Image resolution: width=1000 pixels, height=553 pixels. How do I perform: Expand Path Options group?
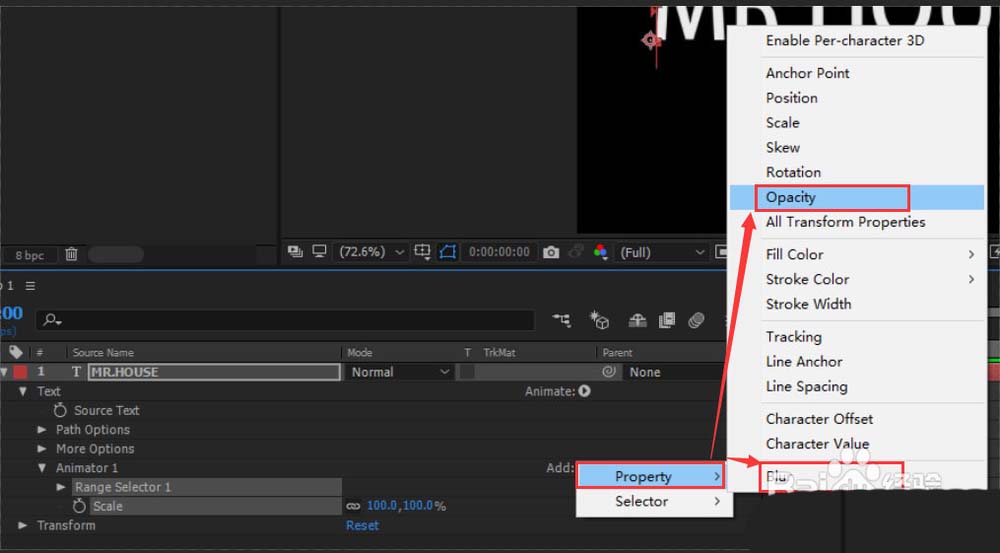(42, 429)
